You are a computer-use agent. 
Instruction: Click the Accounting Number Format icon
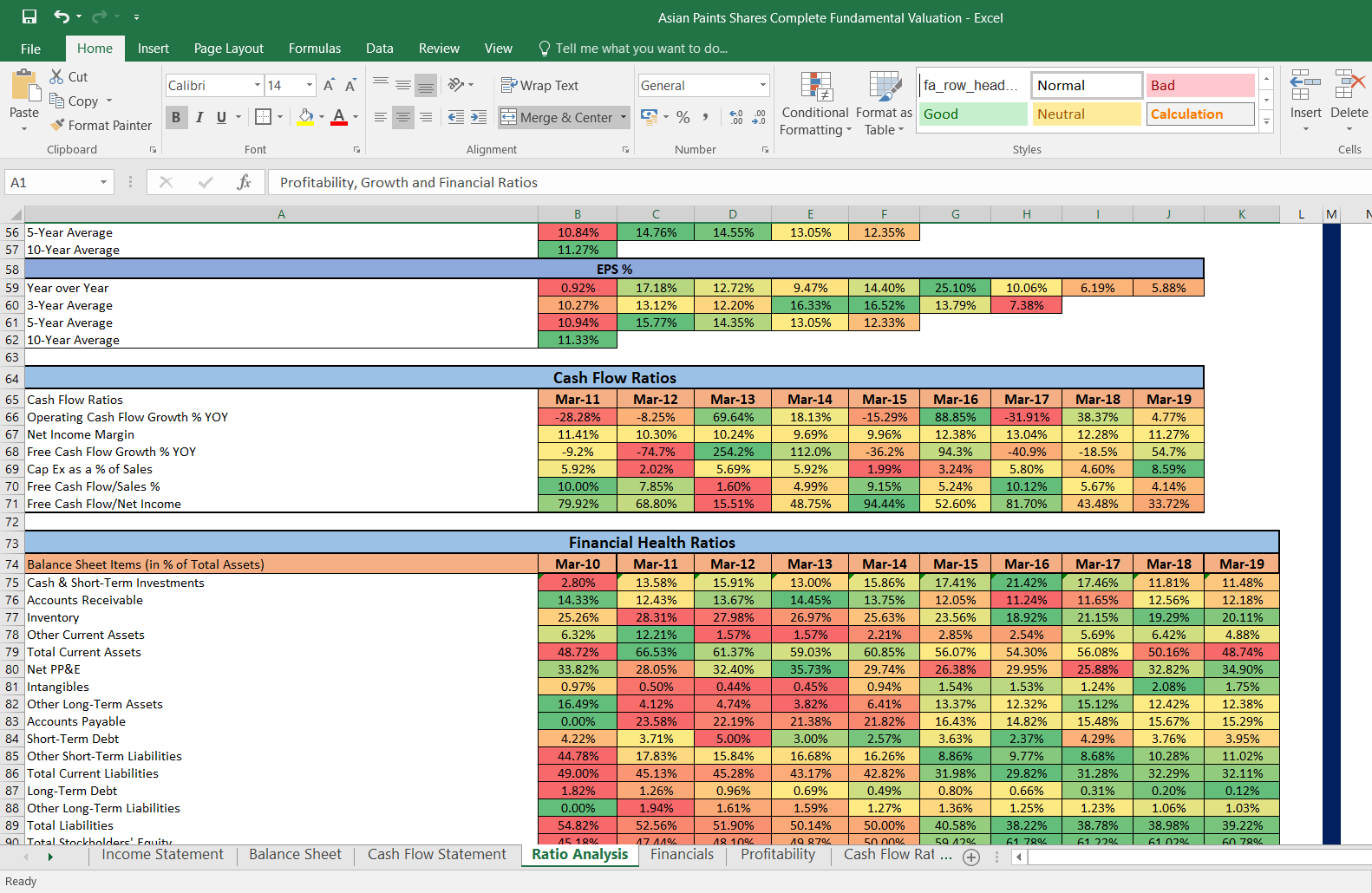(649, 116)
